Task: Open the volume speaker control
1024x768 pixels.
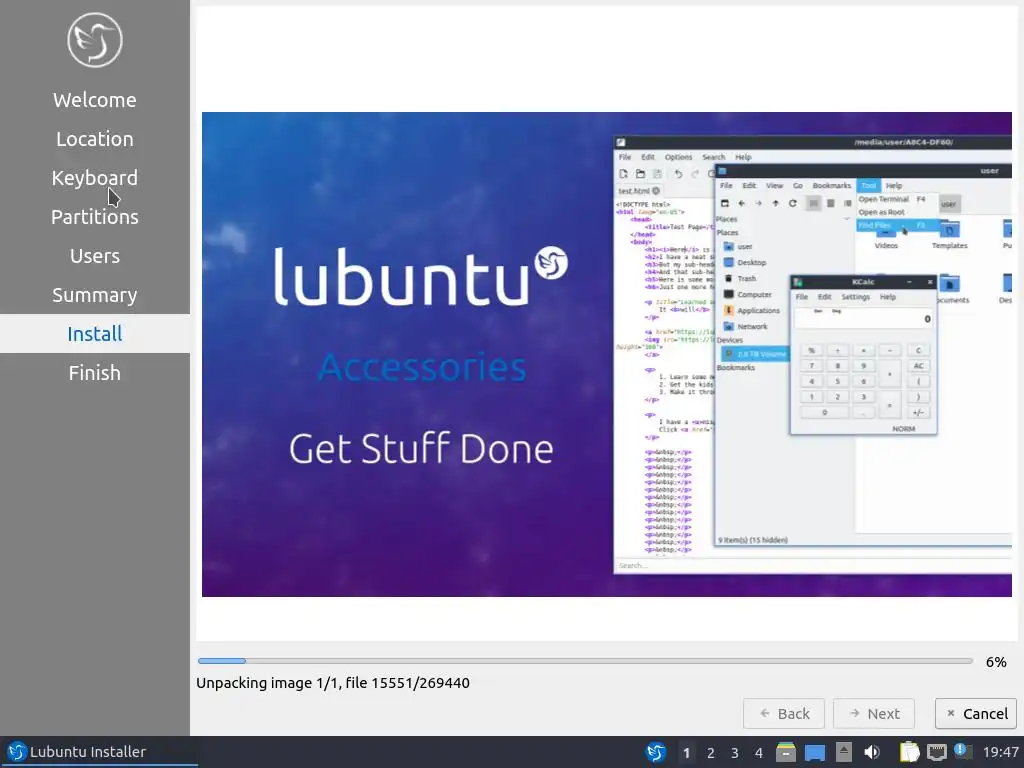Action: [872, 752]
